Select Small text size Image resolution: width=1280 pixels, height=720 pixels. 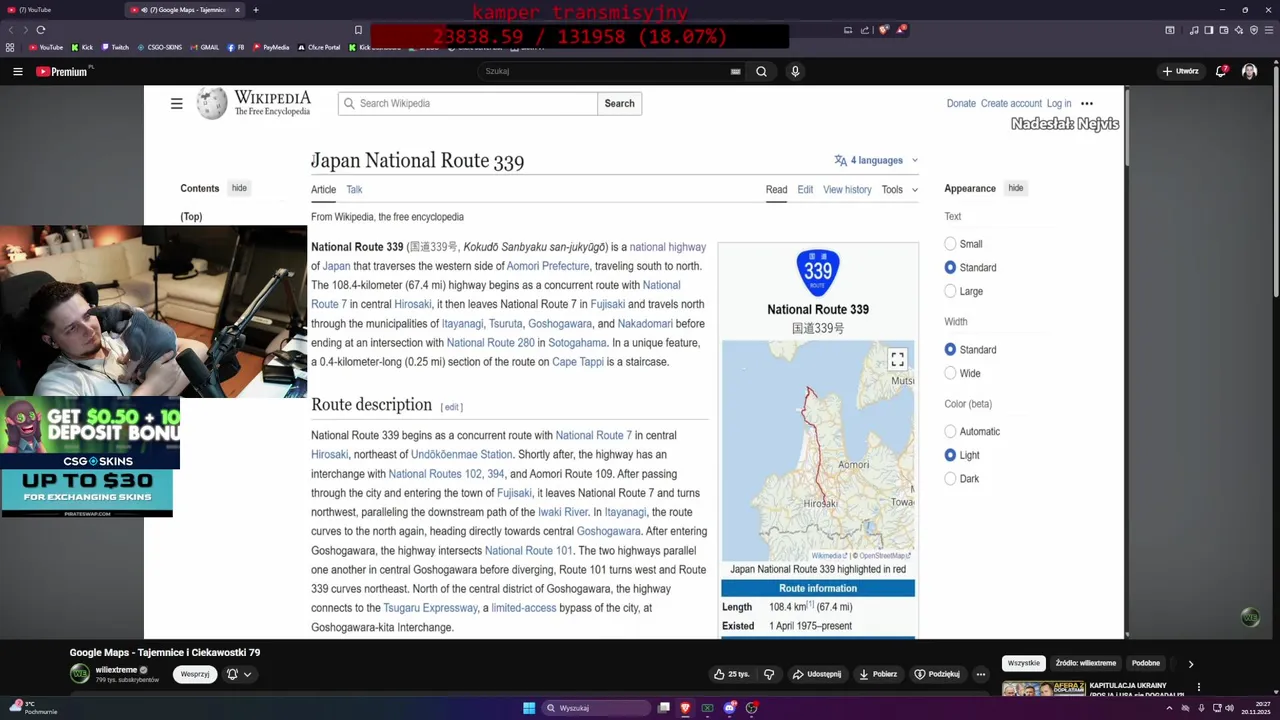(x=950, y=244)
